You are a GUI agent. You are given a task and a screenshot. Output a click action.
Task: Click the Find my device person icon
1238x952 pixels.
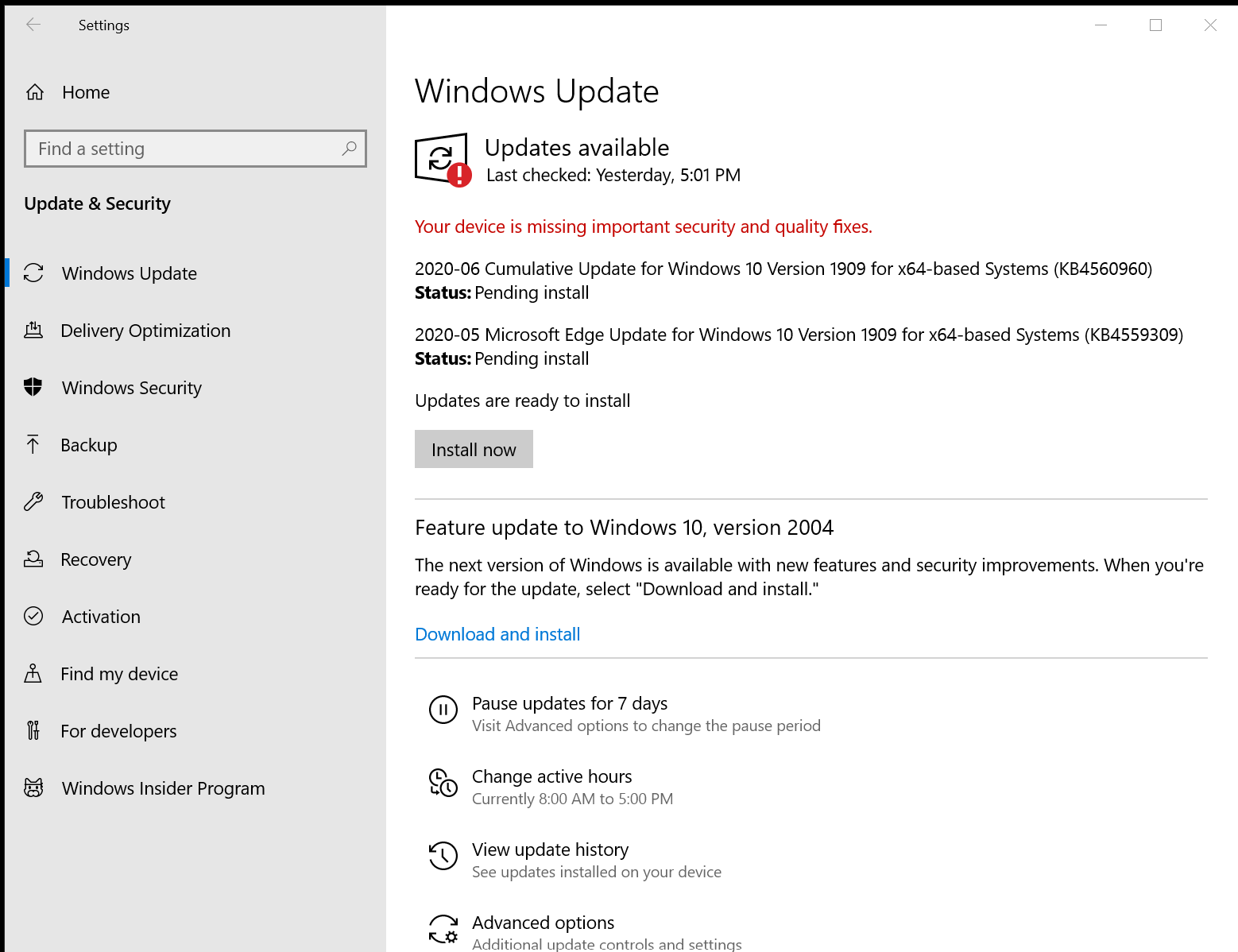33,673
